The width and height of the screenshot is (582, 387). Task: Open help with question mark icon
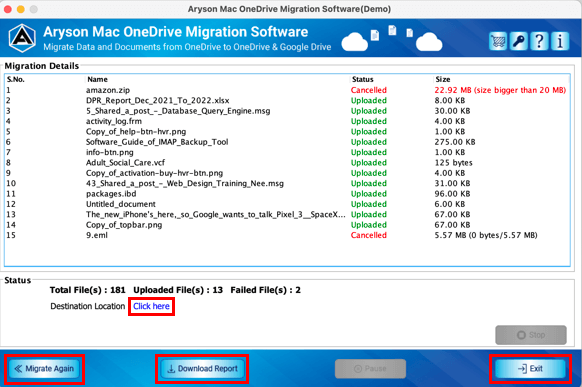[x=539, y=41]
